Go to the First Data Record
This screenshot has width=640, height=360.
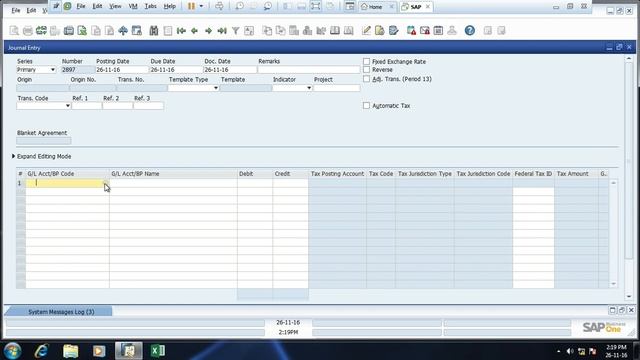coord(181,31)
